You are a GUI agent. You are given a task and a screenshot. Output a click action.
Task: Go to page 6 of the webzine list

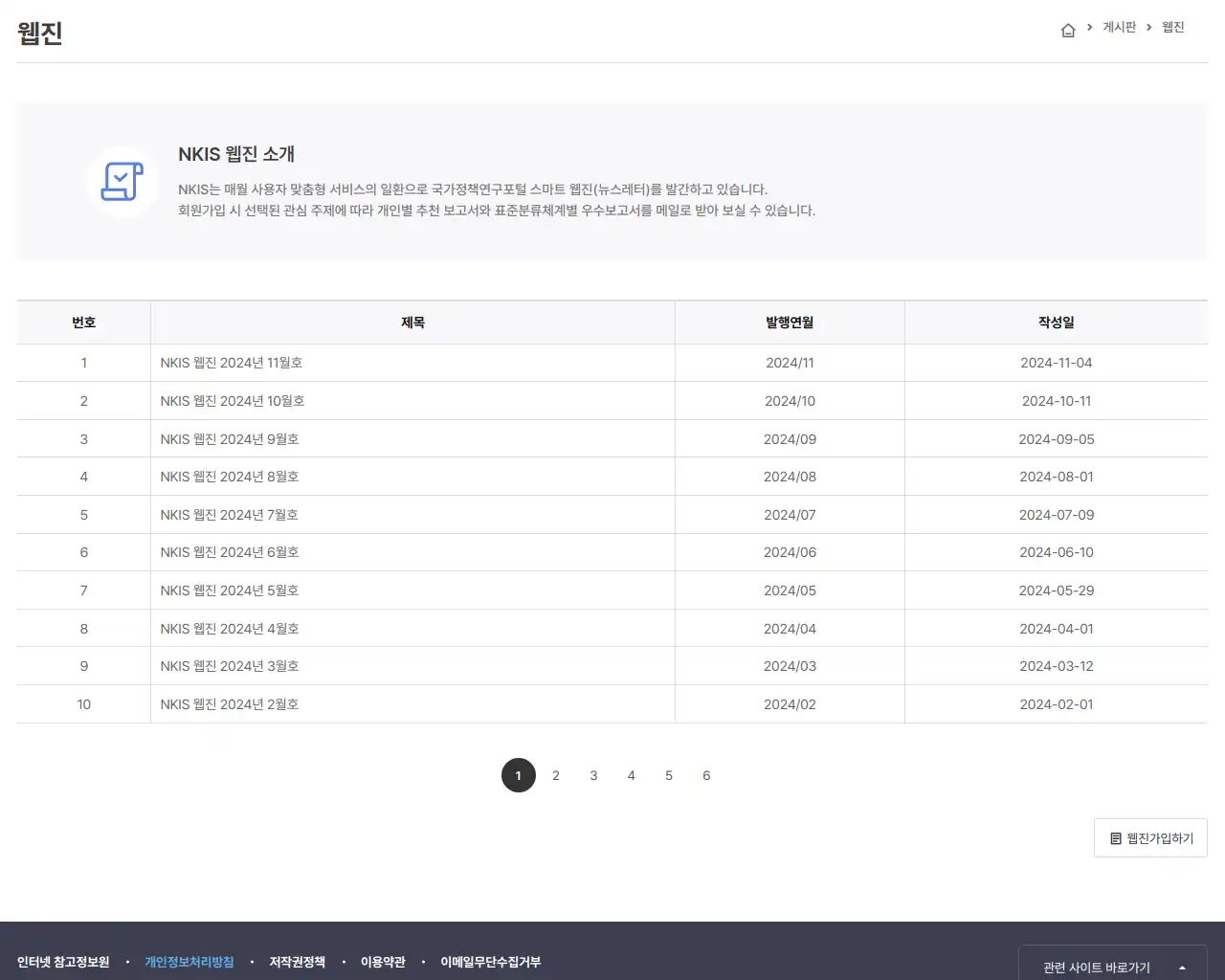coord(706,775)
